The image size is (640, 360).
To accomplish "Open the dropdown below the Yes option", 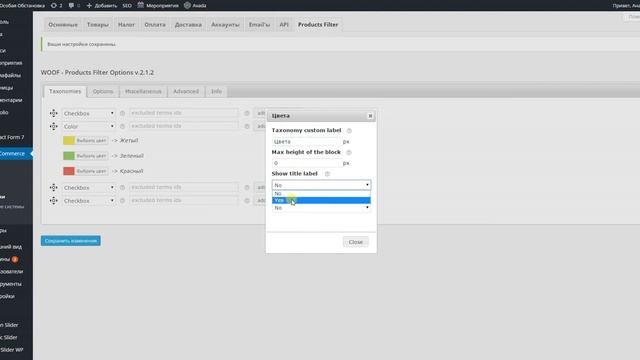I will [x=321, y=208].
